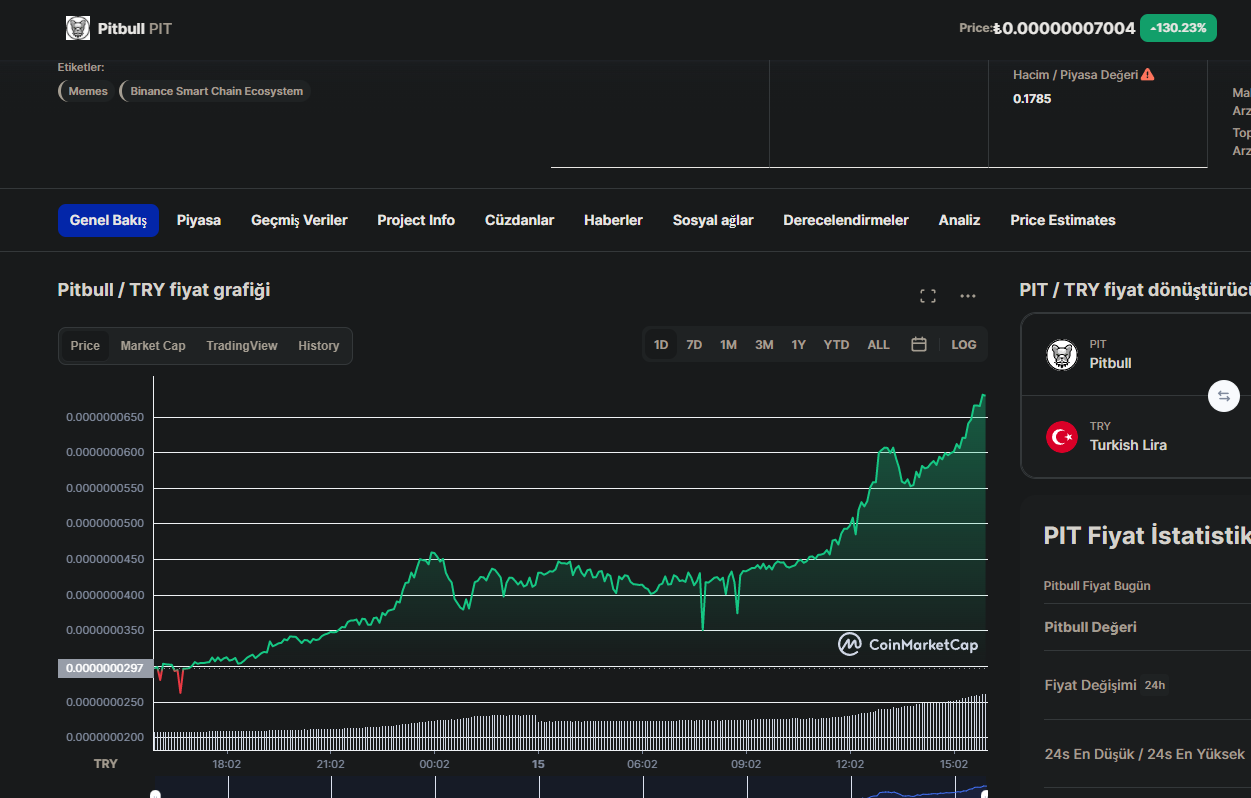This screenshot has height=798, width=1251.
Task: Select the 3M time range
Action: click(x=764, y=344)
